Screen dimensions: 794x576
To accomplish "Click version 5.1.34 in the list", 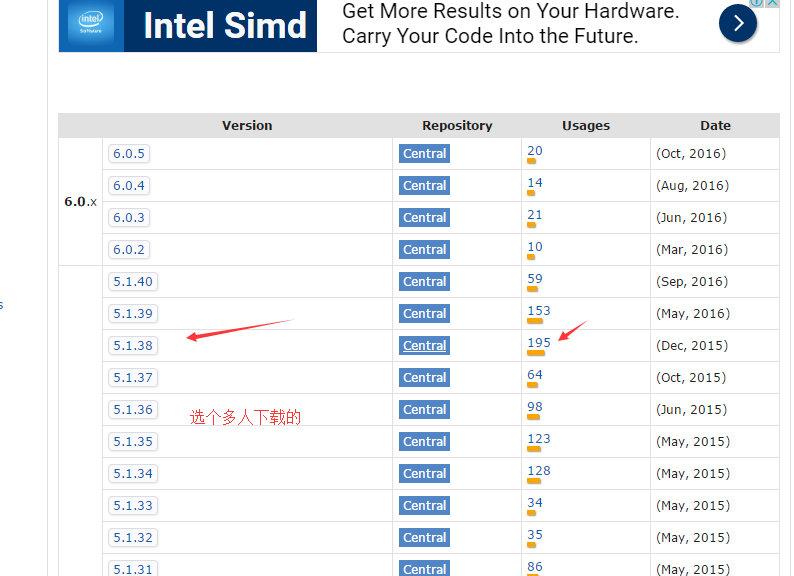I will pos(133,474).
